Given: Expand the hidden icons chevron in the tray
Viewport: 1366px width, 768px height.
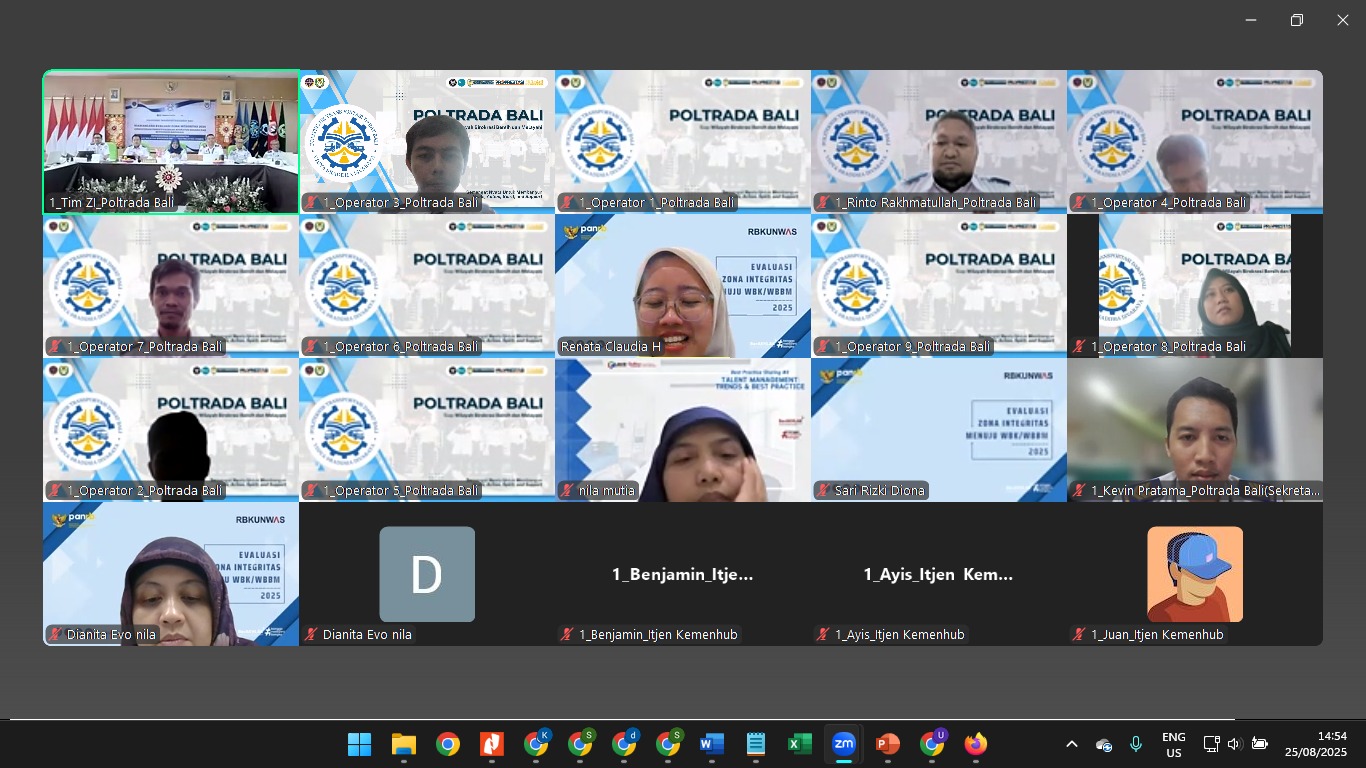Looking at the screenshot, I should 1072,744.
